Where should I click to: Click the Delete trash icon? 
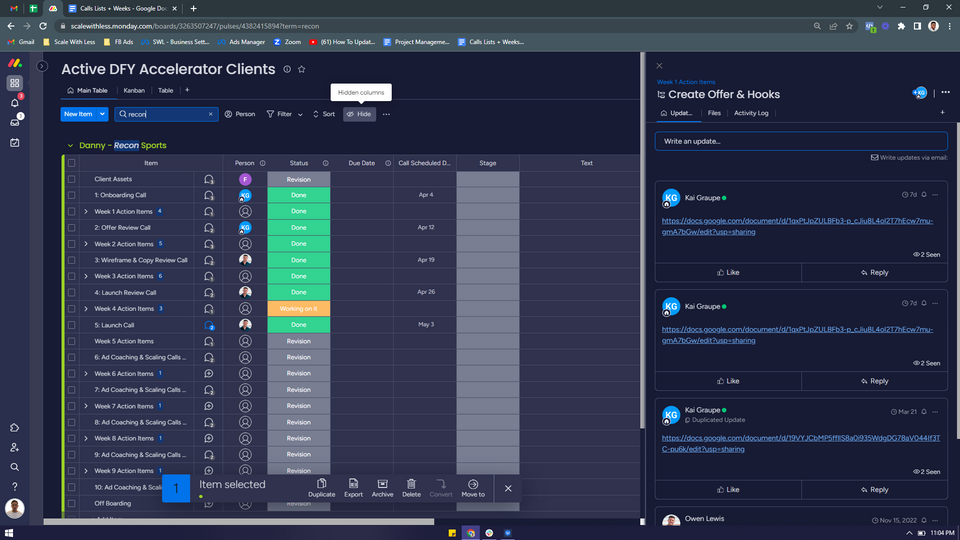click(x=411, y=484)
